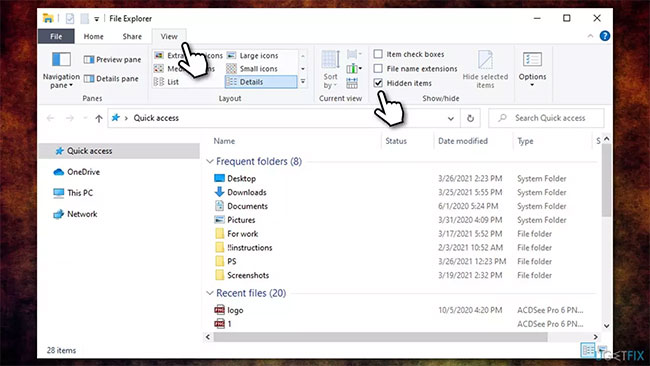Select the Large icons layout
This screenshot has width=650, height=366.
(x=253, y=56)
